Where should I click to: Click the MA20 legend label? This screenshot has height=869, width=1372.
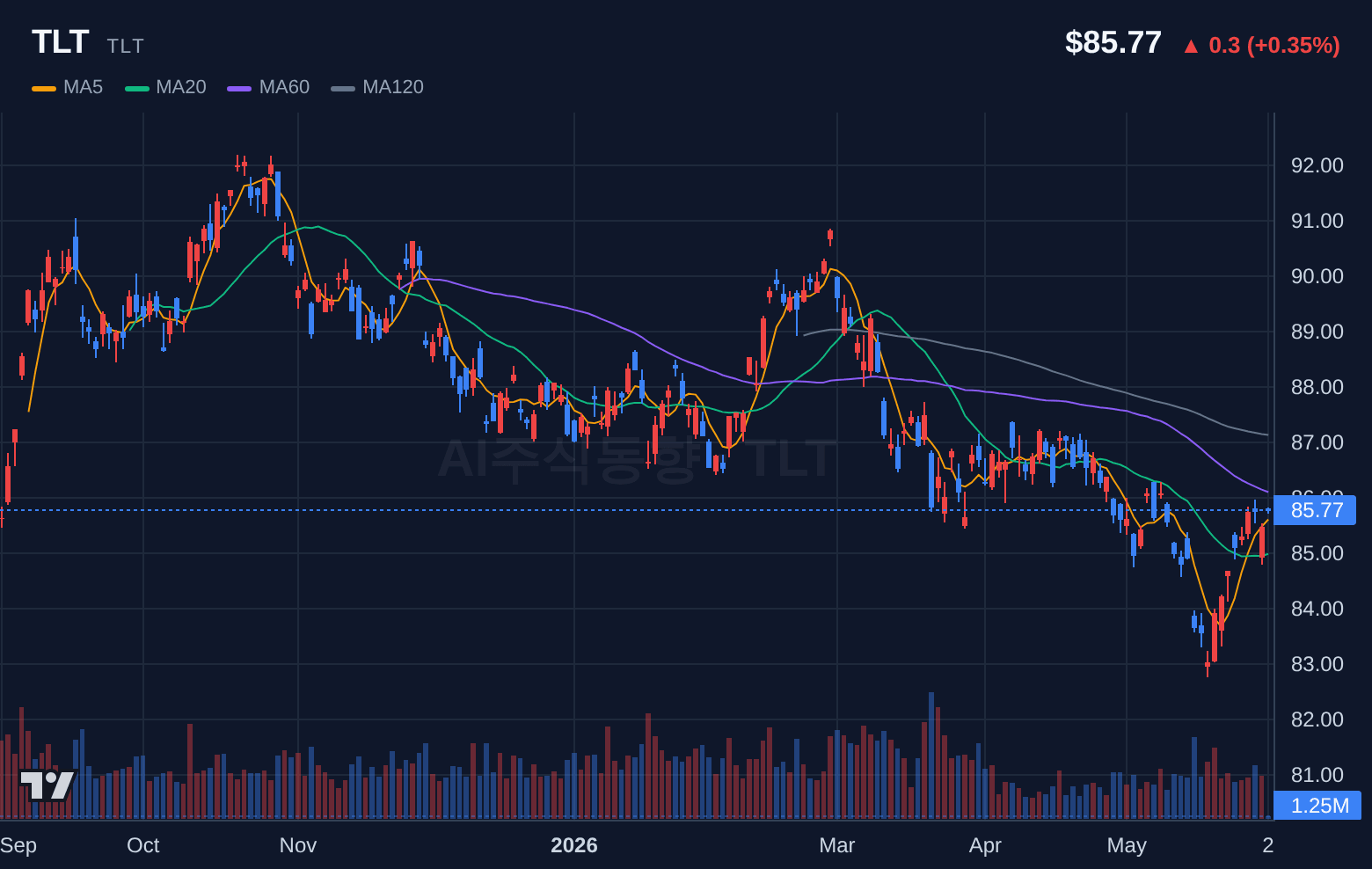(x=181, y=87)
